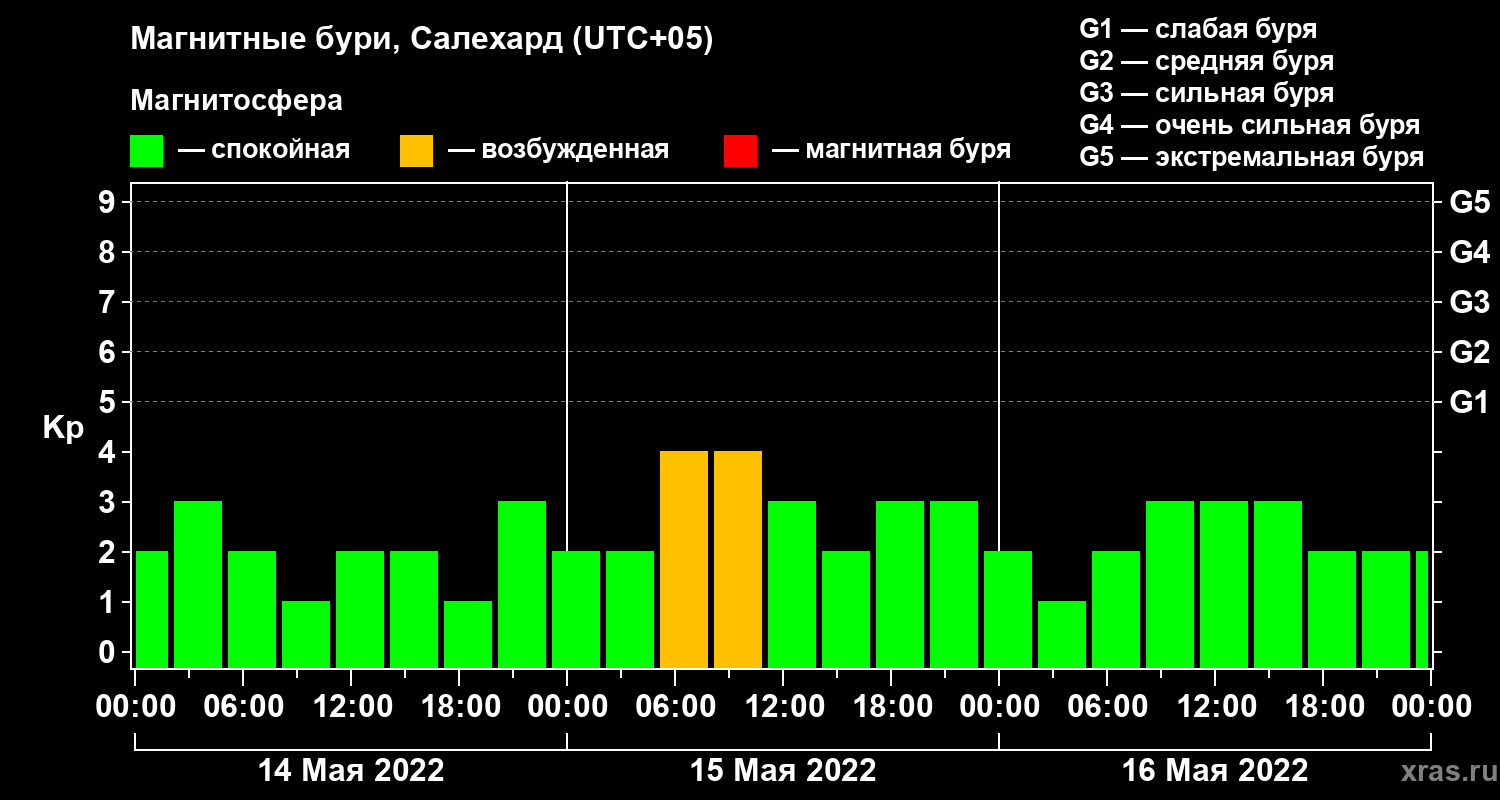Click the 'G1 — слабая буря' legend line
The image size is (1500, 800).
click(1198, 28)
